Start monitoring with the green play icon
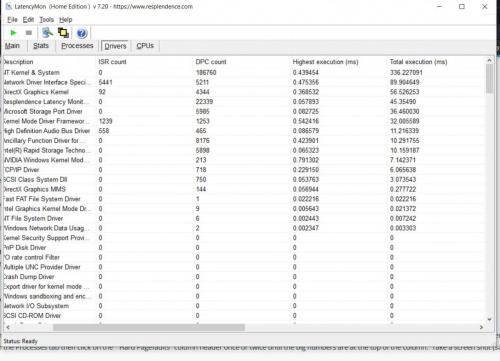 point(13,33)
